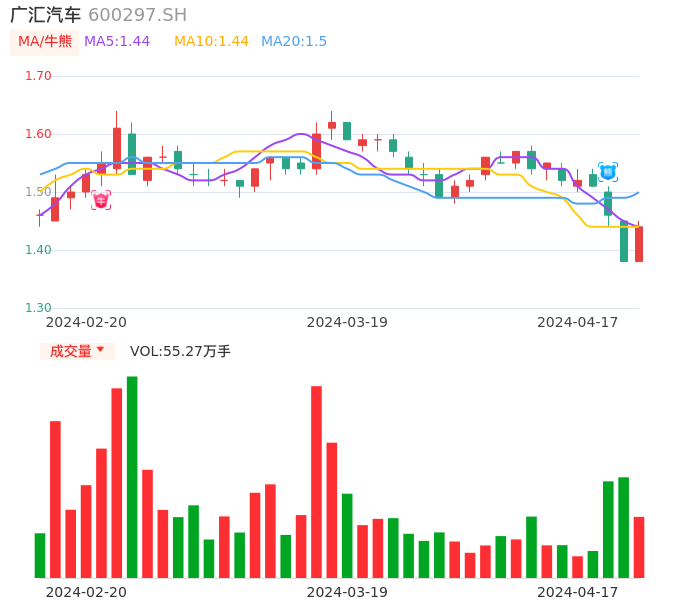
Task: Click the 1.30 price axis label
Action: 38,308
